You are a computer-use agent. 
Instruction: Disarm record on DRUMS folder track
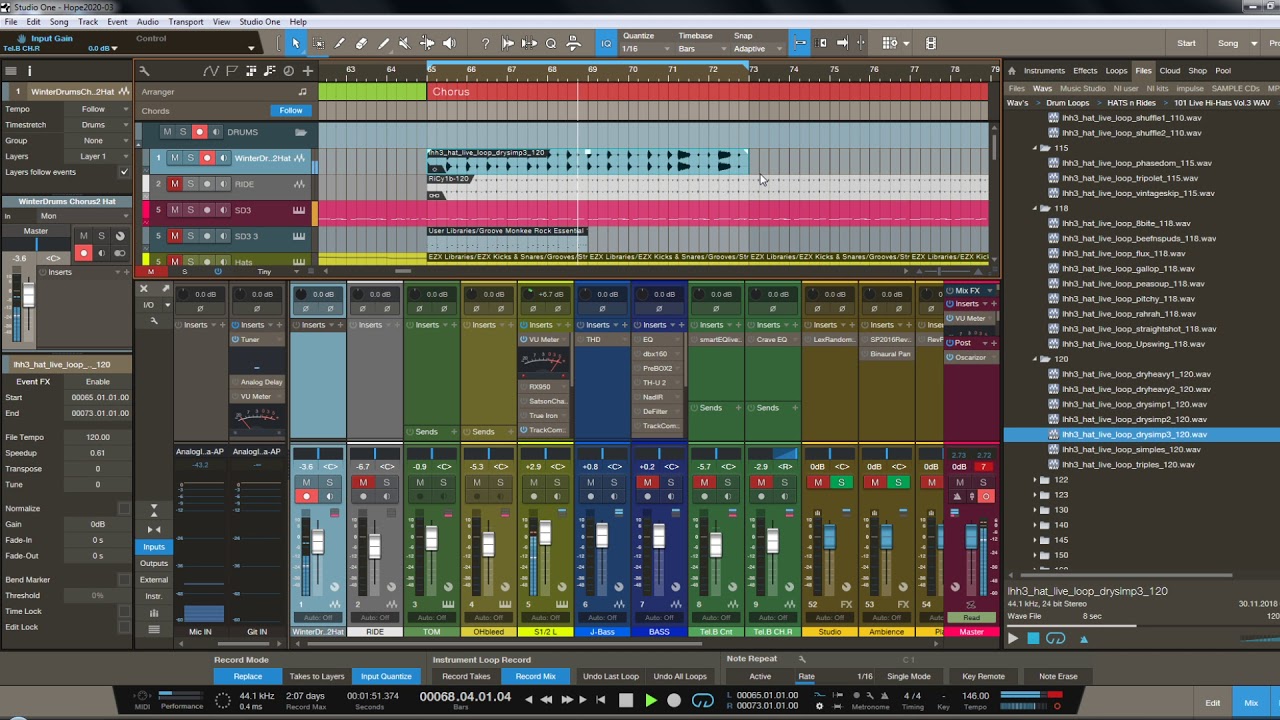click(x=199, y=132)
